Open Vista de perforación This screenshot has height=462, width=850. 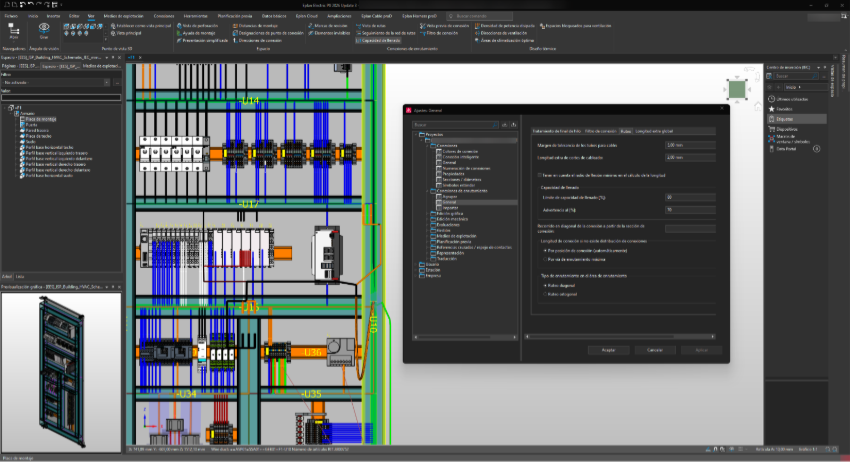pyautogui.click(x=197, y=25)
